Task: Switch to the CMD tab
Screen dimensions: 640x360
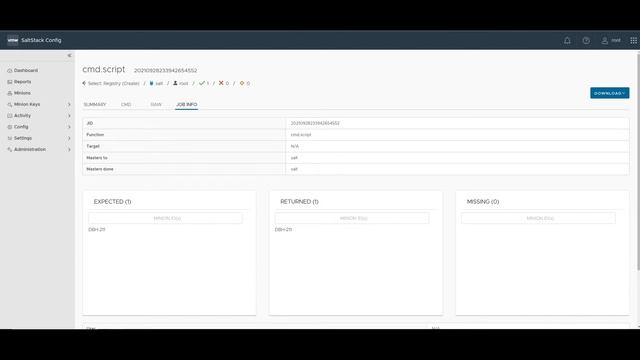Action: click(126, 104)
